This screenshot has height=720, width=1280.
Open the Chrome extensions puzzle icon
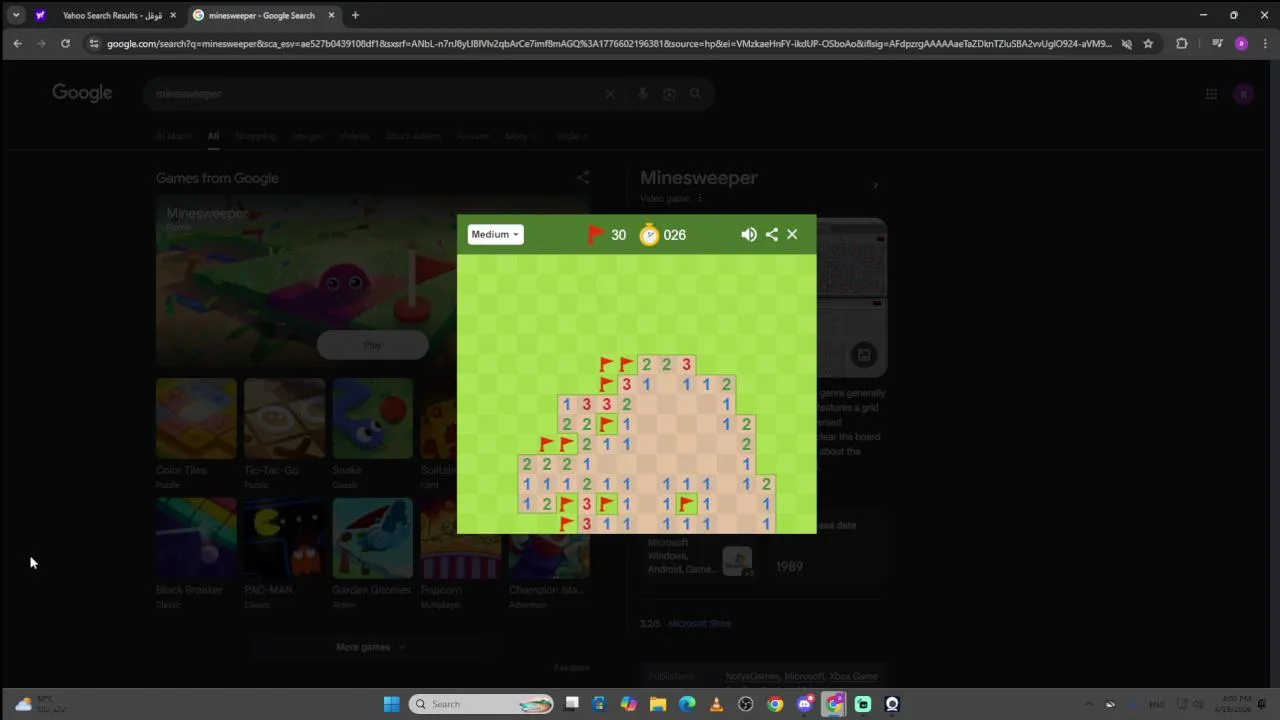[1182, 43]
